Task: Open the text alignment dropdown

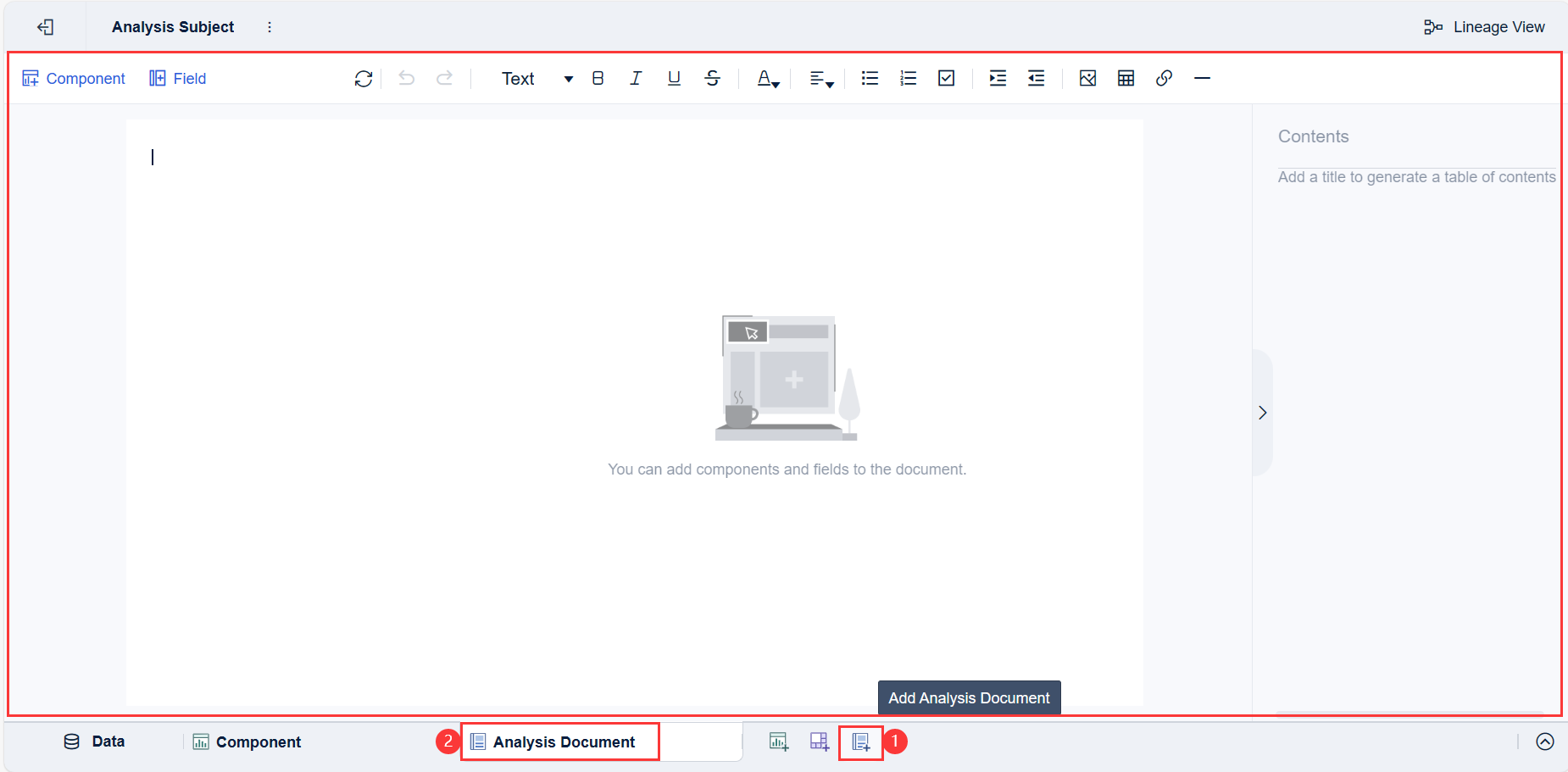Action: [x=820, y=78]
